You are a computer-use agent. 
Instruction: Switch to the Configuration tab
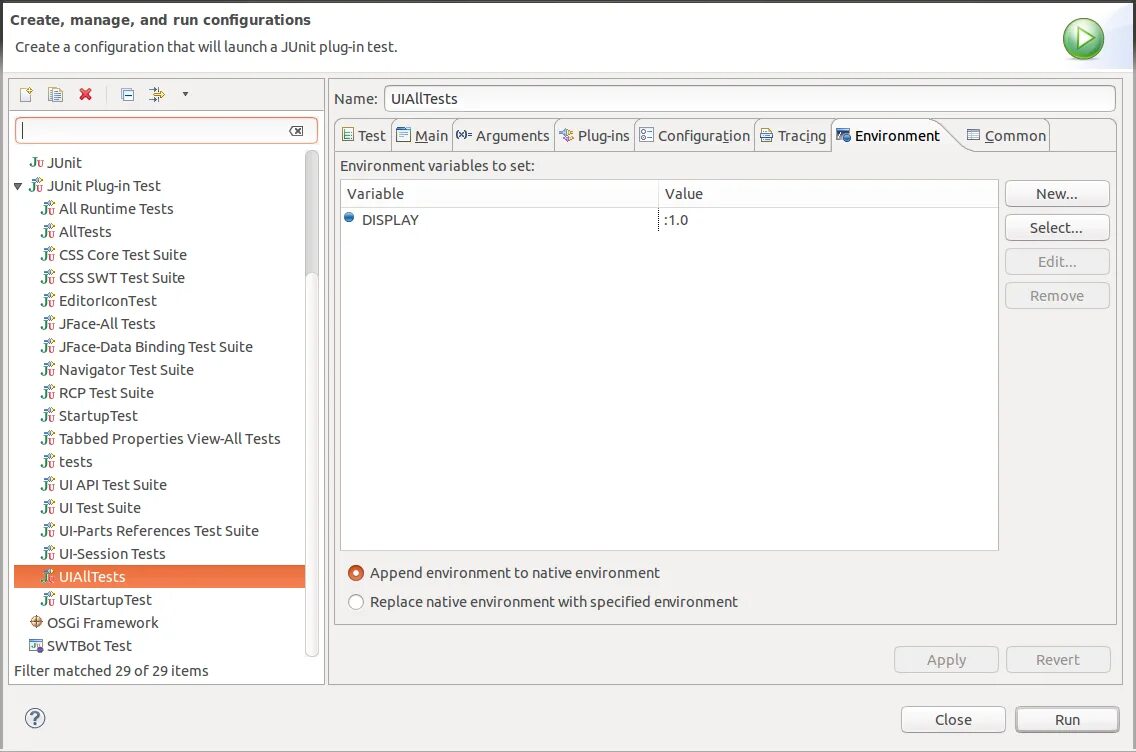[694, 135]
